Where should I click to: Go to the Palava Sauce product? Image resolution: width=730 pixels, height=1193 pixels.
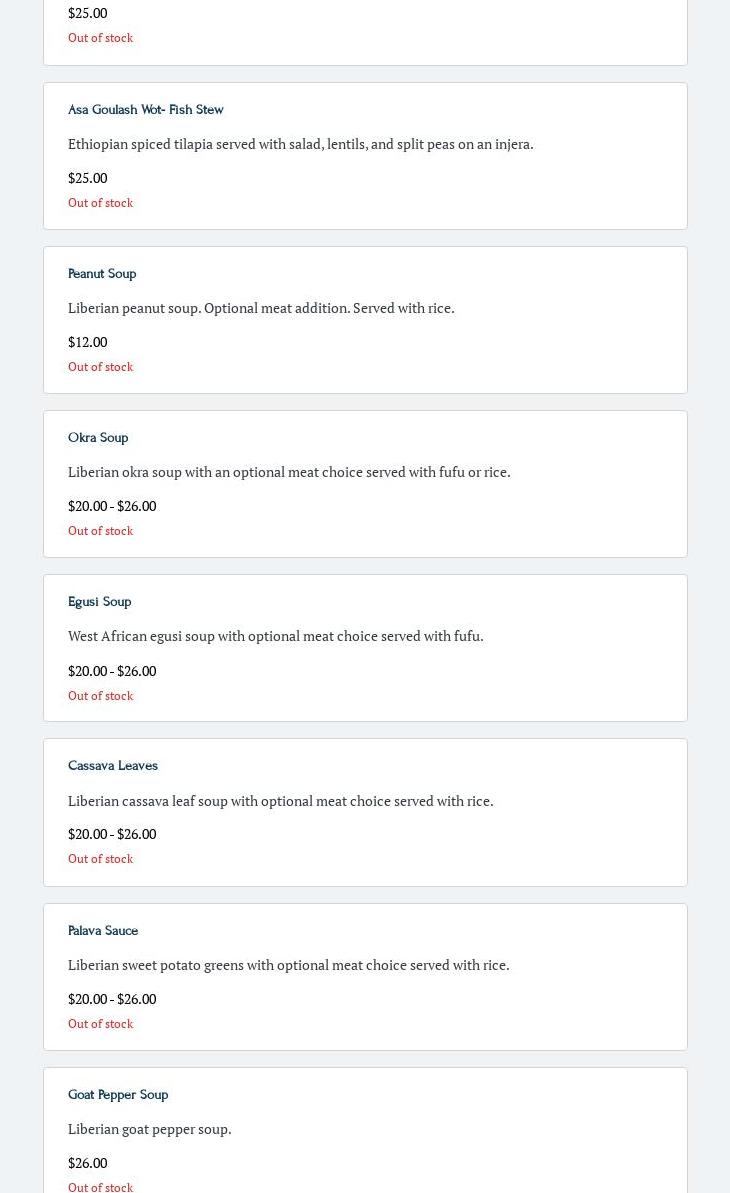(103, 930)
